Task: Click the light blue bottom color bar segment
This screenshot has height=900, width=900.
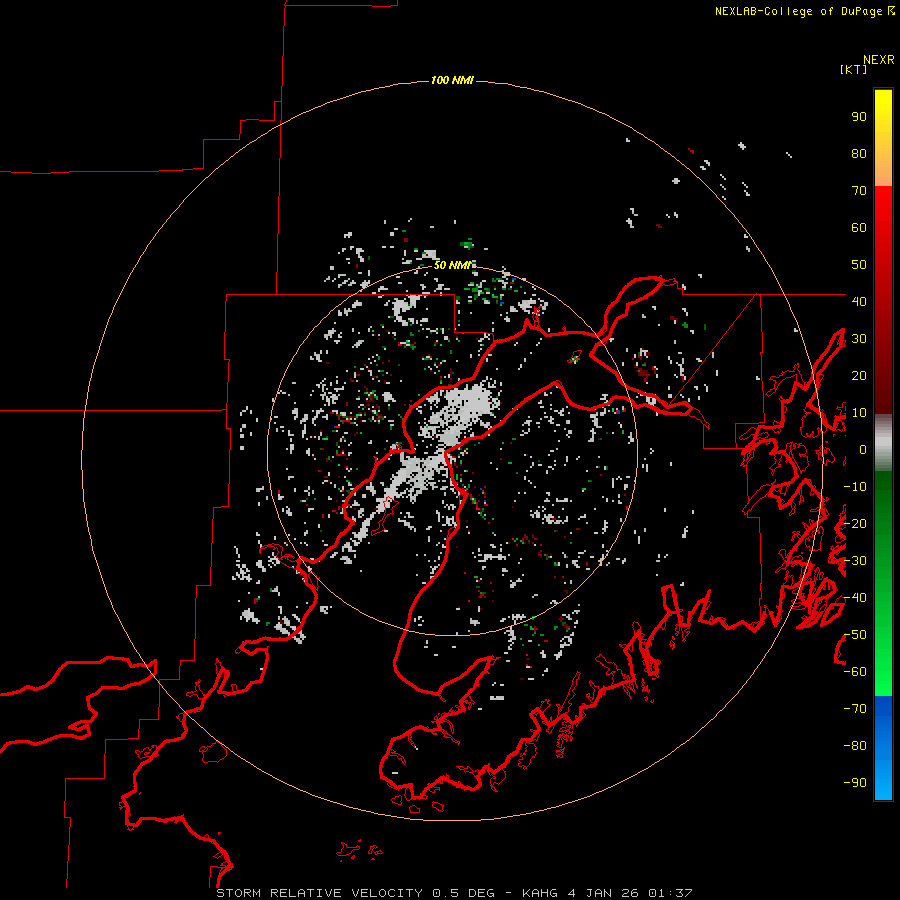Action: point(883,783)
